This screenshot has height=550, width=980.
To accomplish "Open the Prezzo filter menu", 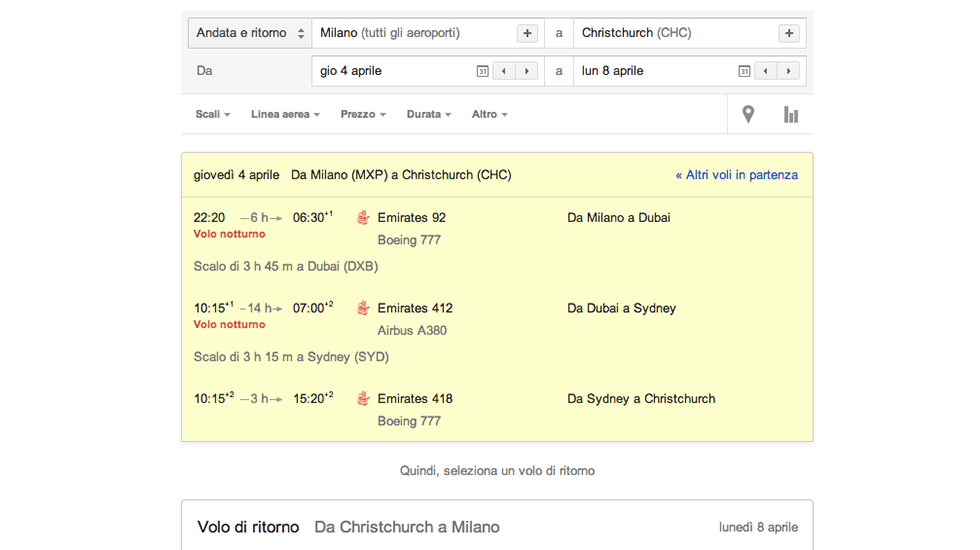I will pyautogui.click(x=363, y=114).
